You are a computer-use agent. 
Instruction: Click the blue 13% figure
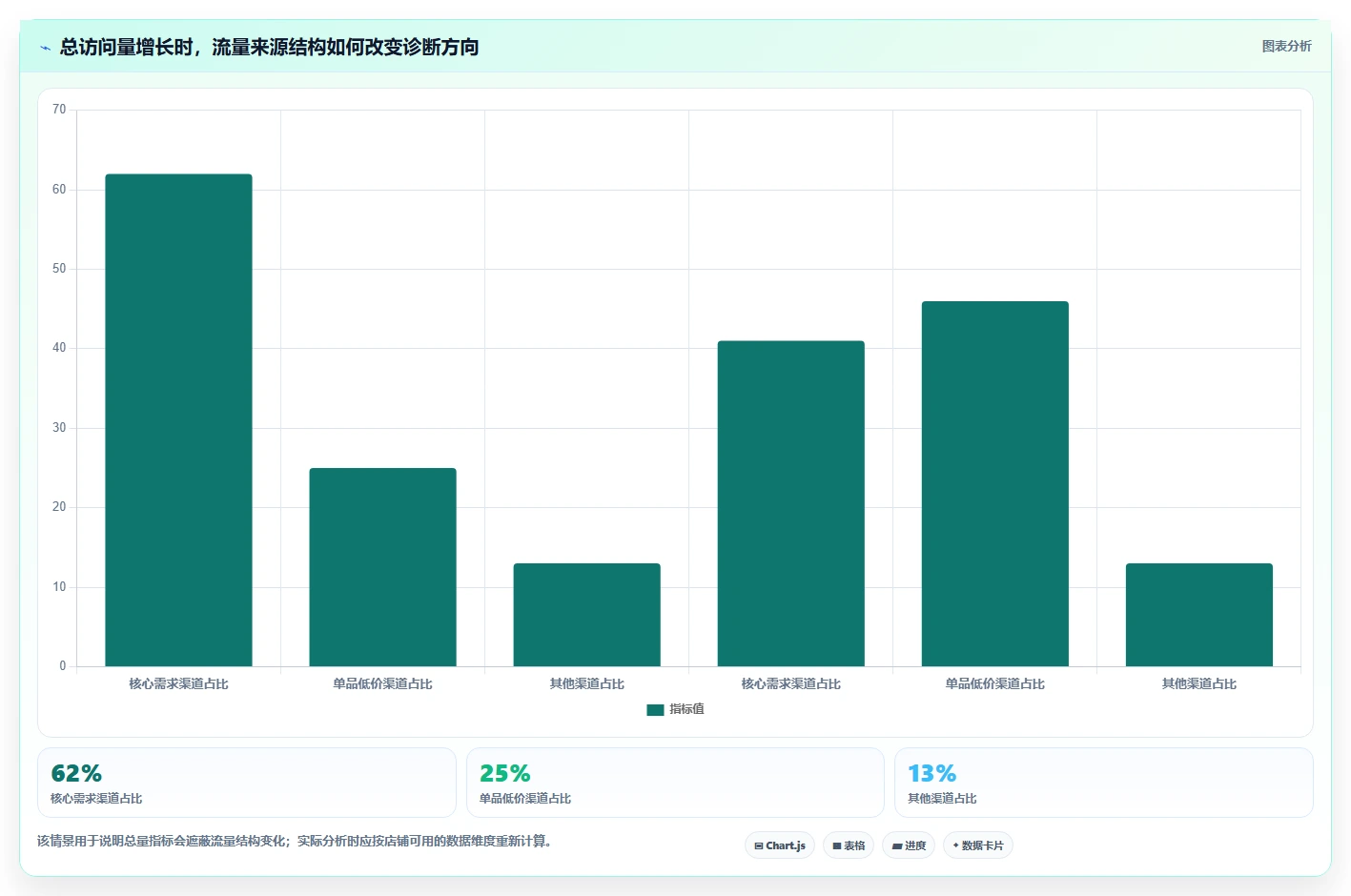click(931, 773)
